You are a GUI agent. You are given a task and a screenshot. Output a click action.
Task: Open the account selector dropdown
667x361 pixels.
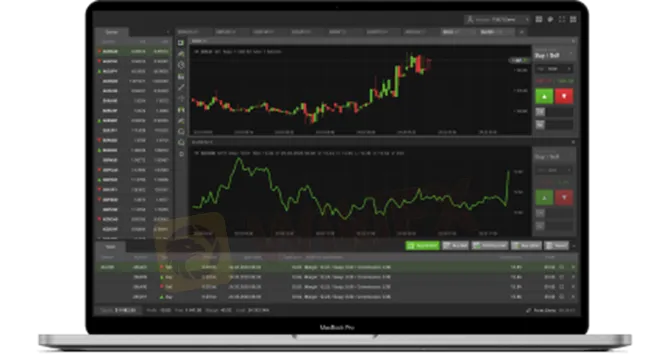497,20
